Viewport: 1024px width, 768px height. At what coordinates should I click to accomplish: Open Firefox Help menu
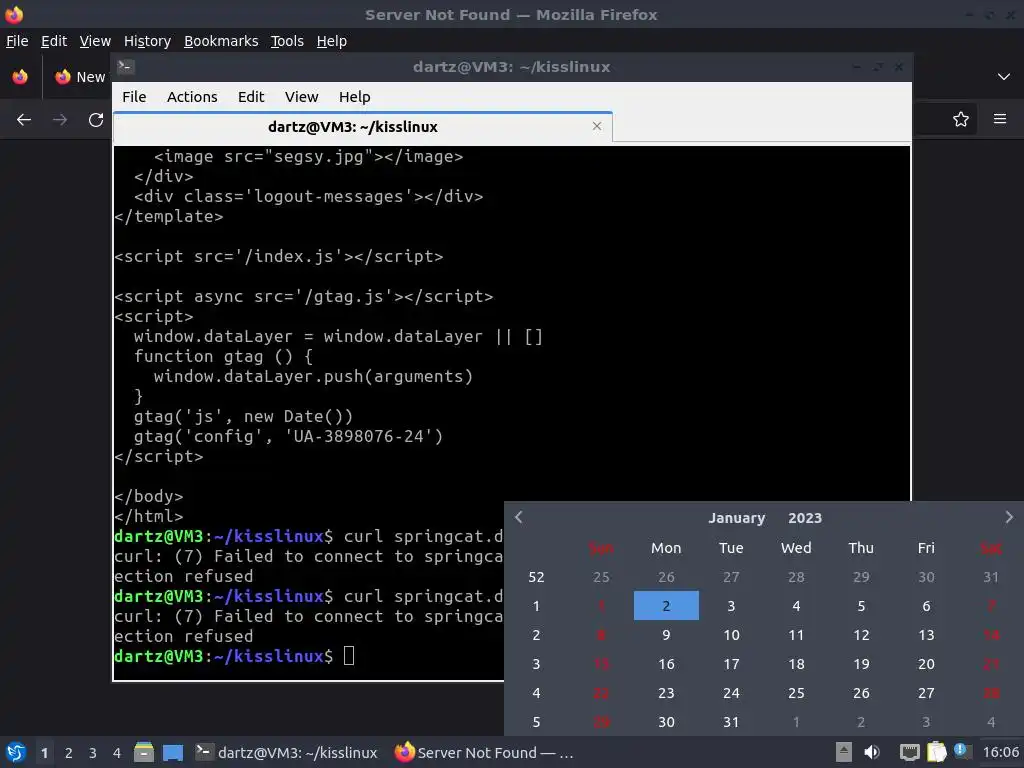[x=332, y=41]
